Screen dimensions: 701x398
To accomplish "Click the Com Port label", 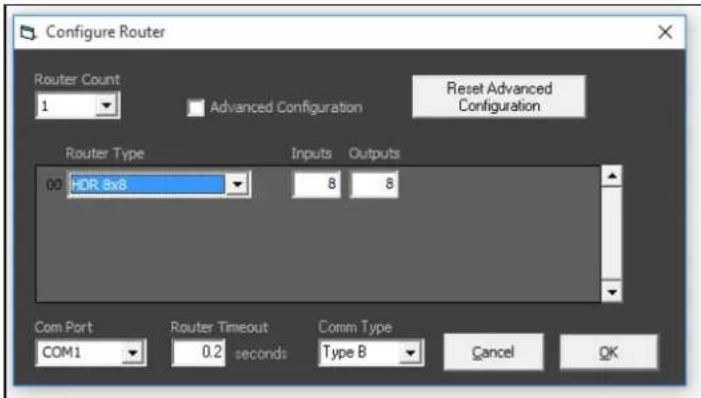I will pyautogui.click(x=63, y=327).
